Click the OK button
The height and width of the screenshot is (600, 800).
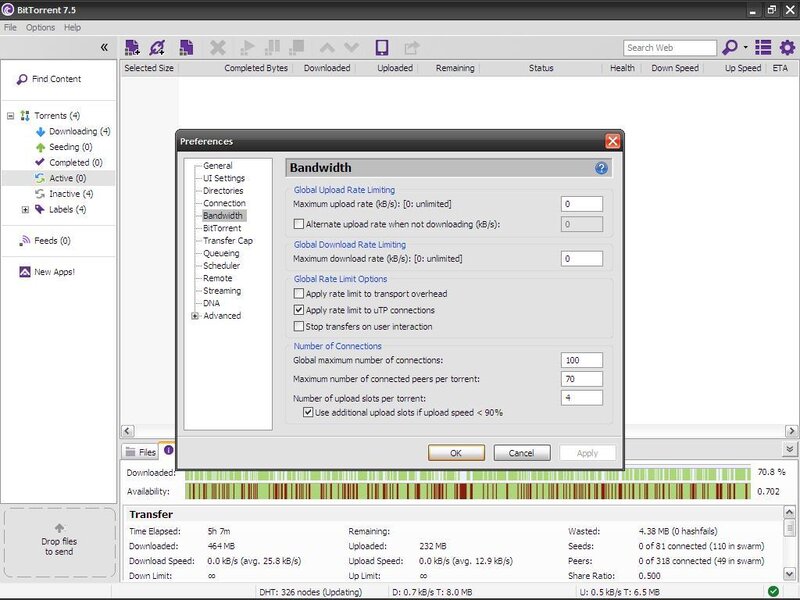click(456, 453)
